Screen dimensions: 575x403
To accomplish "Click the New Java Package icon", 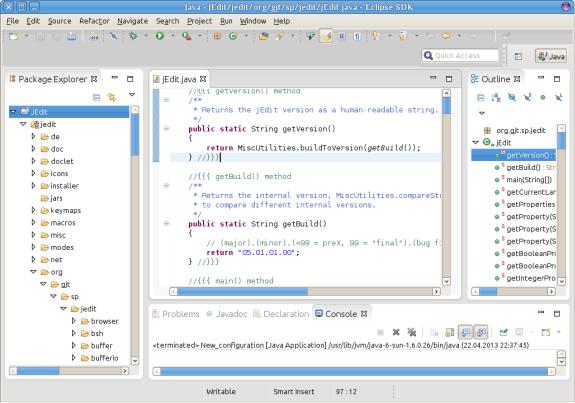I will click(217, 36).
